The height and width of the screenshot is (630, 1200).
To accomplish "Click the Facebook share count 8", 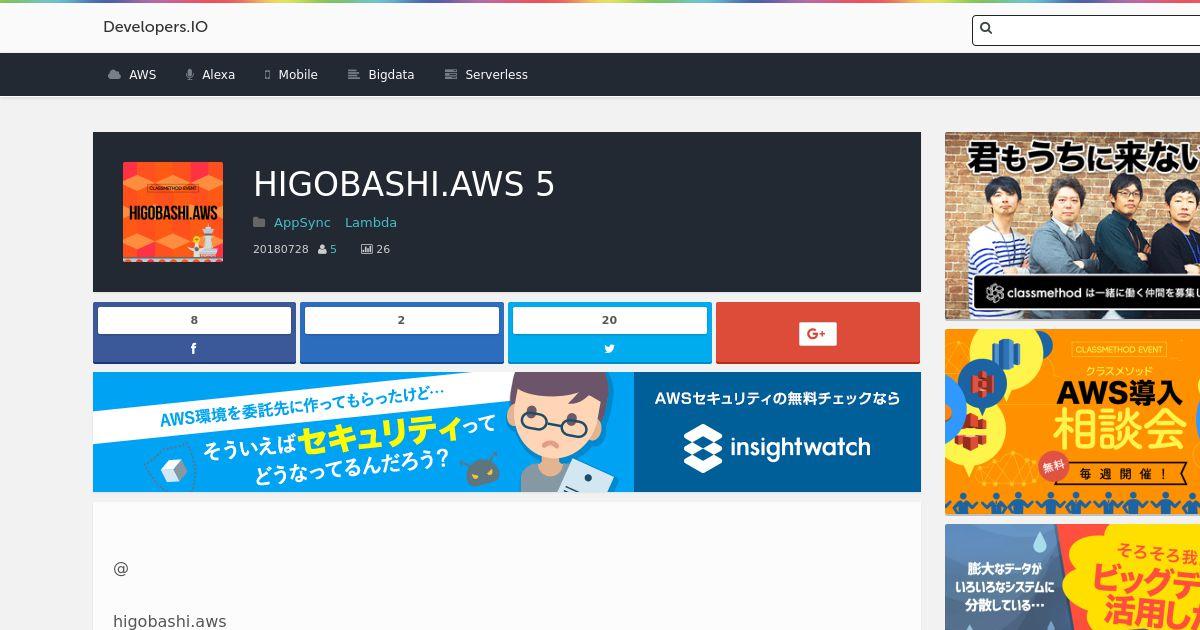I will [x=194, y=320].
